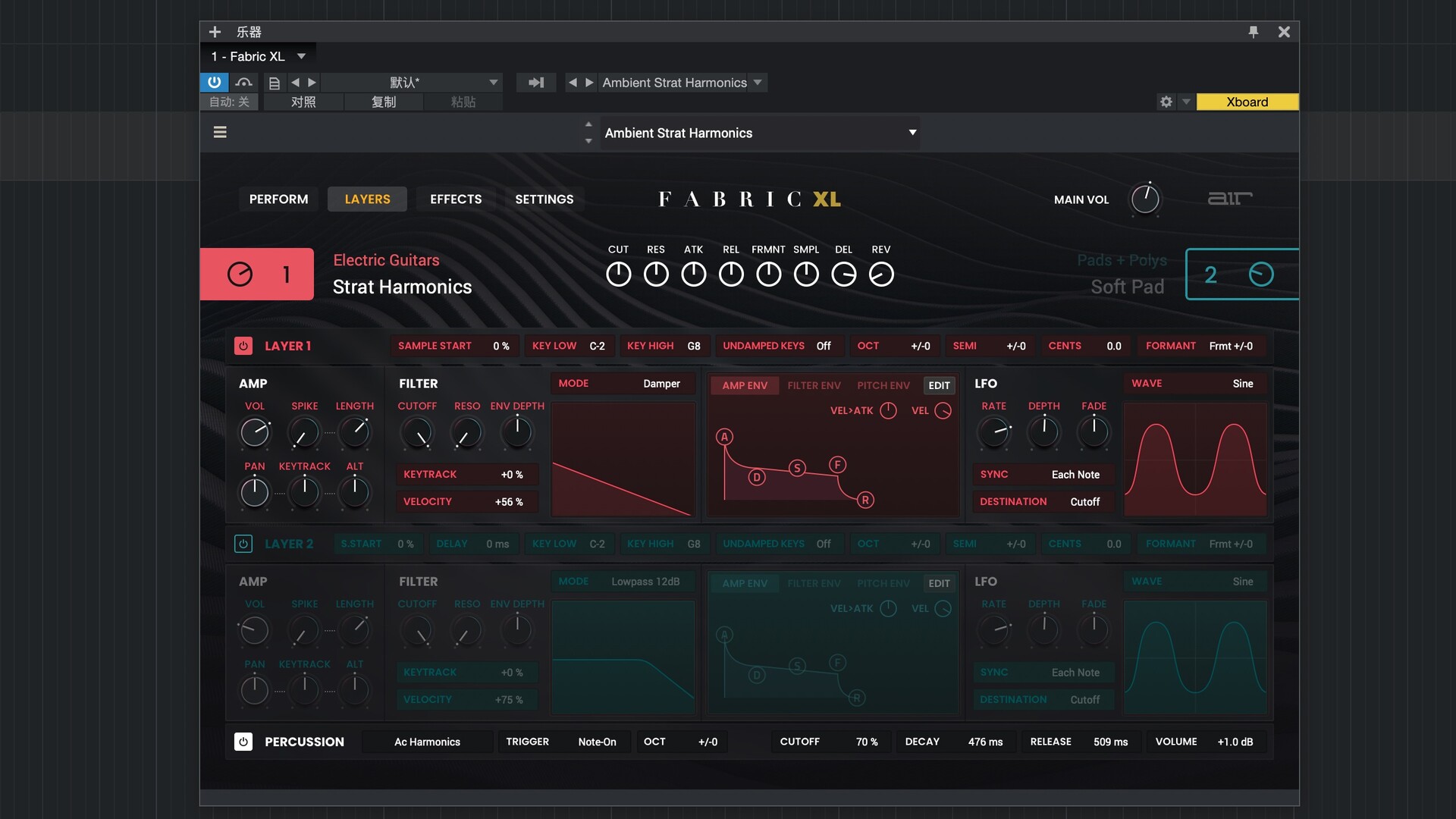The height and width of the screenshot is (819, 1456).
Task: Open the Layer 1 LFO Wave Sine selector
Action: coord(1194,383)
